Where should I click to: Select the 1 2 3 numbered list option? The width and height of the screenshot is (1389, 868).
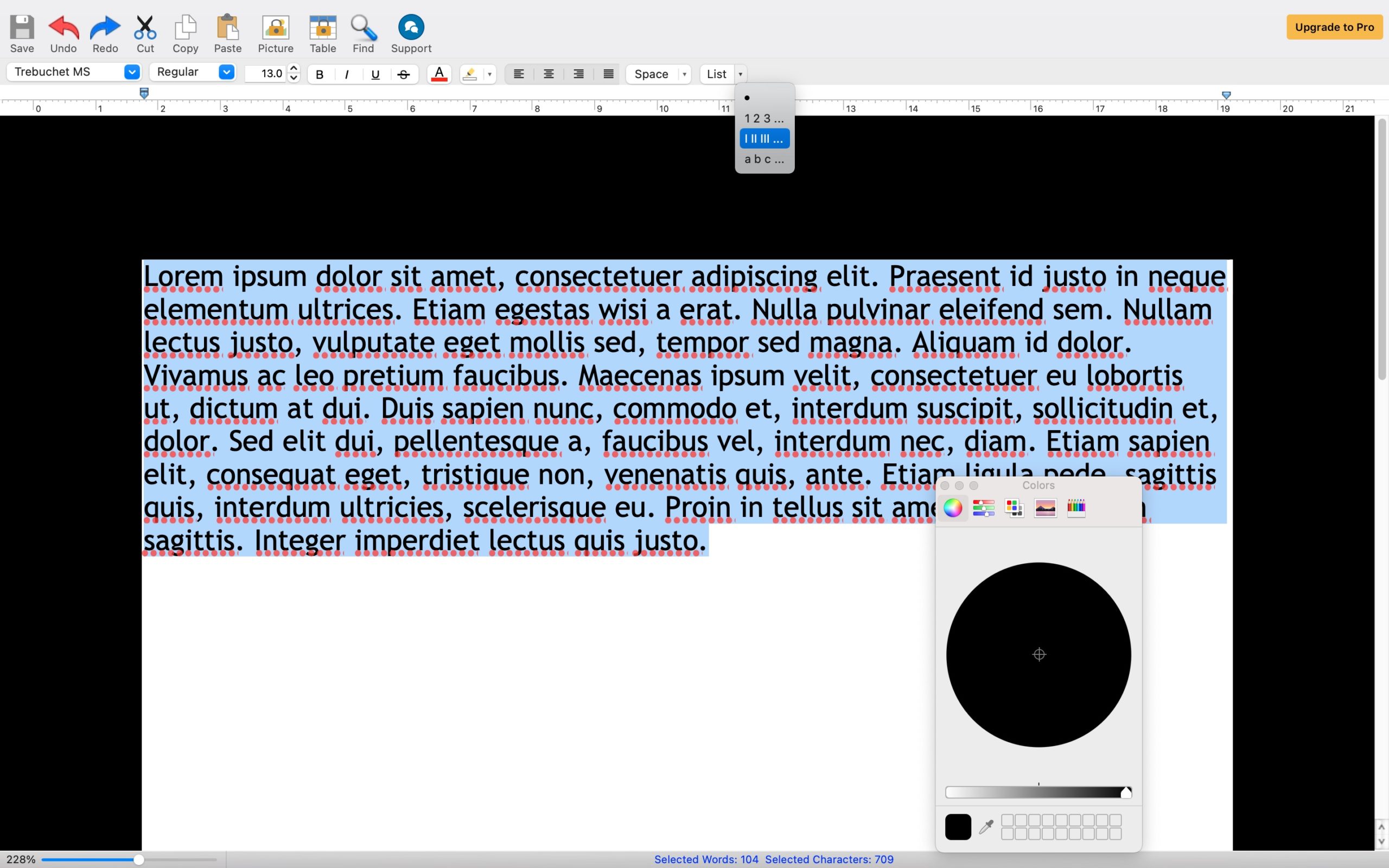(x=763, y=118)
